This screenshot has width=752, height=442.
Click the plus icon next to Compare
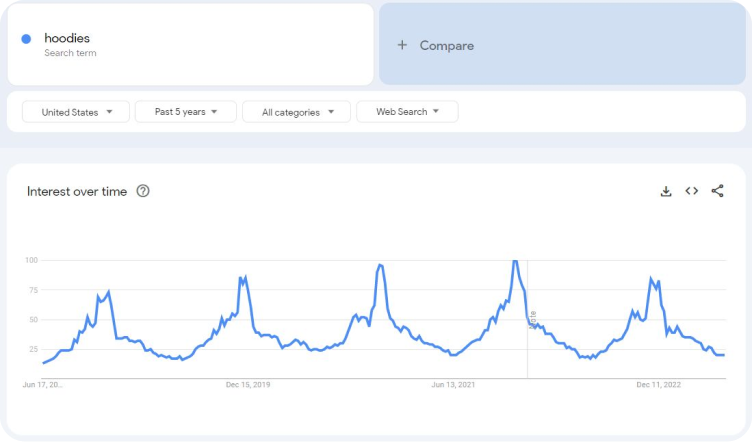(402, 45)
